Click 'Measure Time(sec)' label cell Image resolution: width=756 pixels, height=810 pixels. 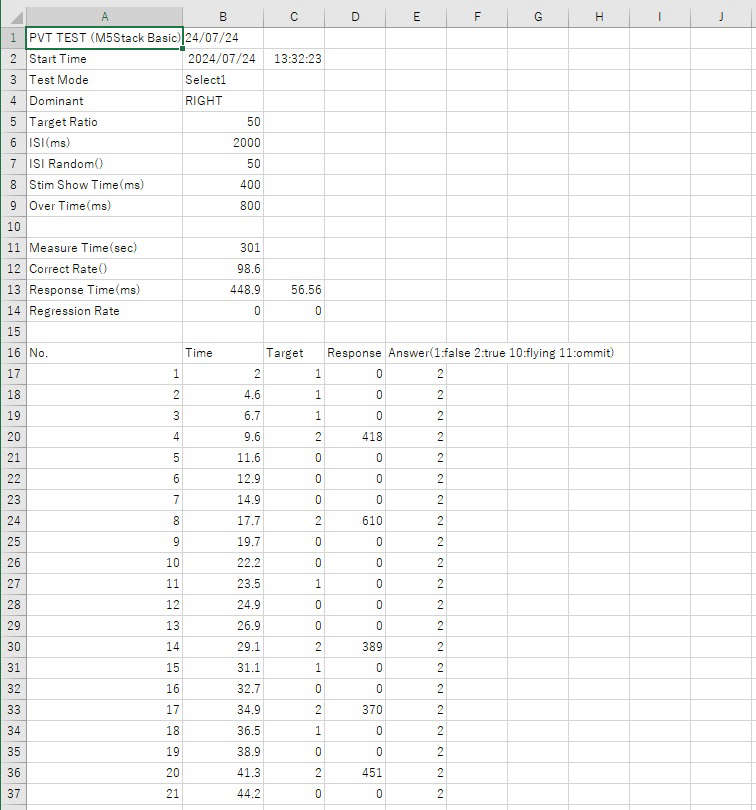tap(104, 248)
